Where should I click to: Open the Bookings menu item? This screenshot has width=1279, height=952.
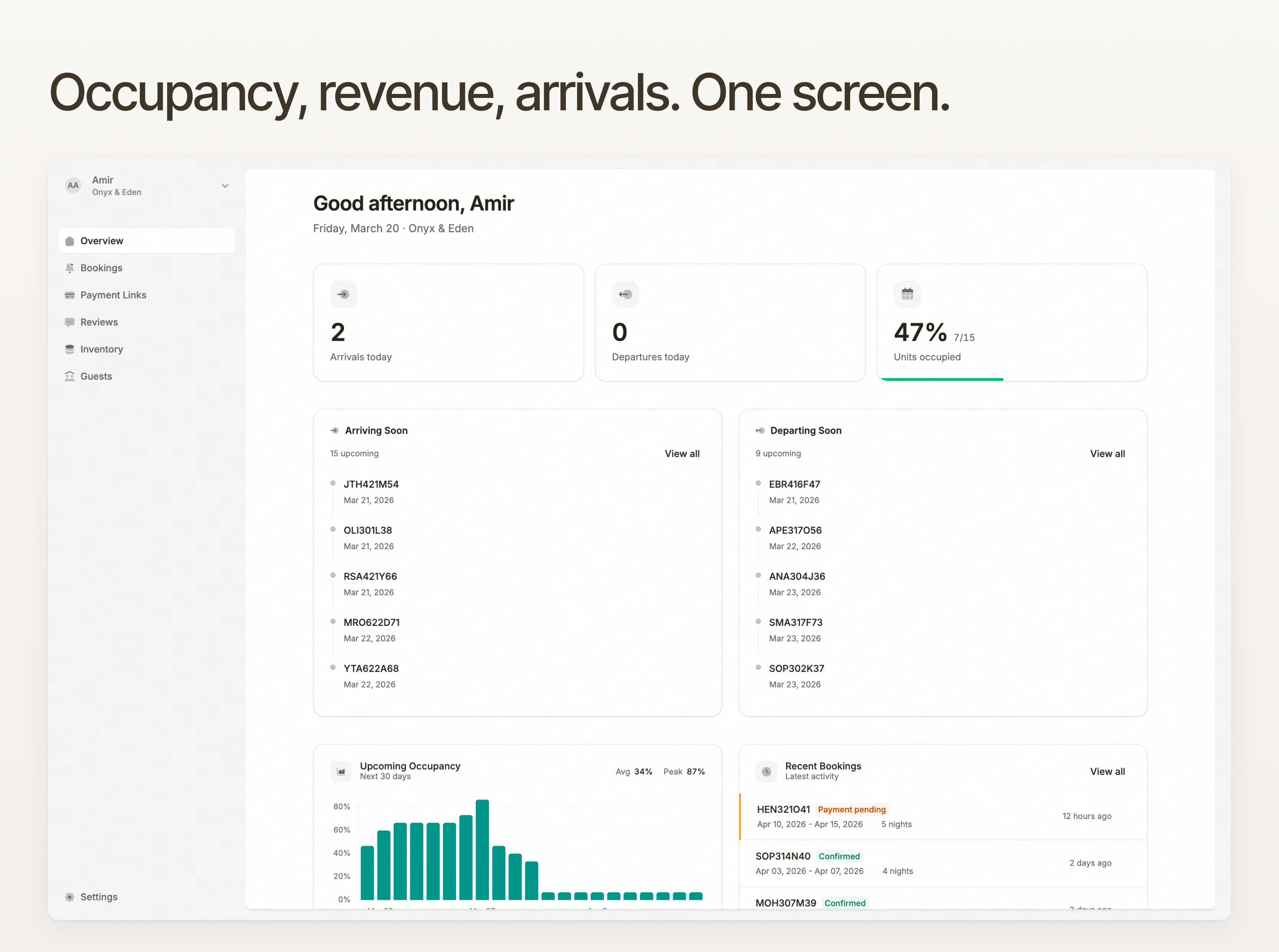(x=102, y=268)
